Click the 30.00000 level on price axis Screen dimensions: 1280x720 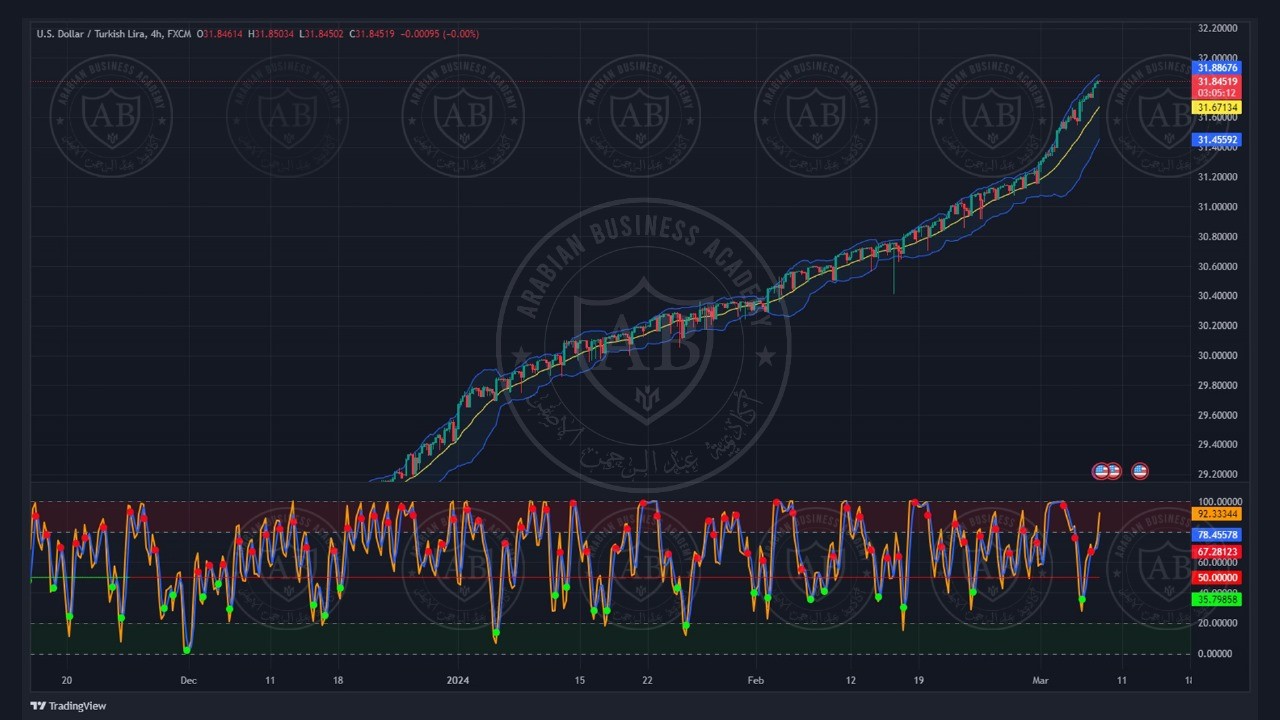coord(1217,356)
